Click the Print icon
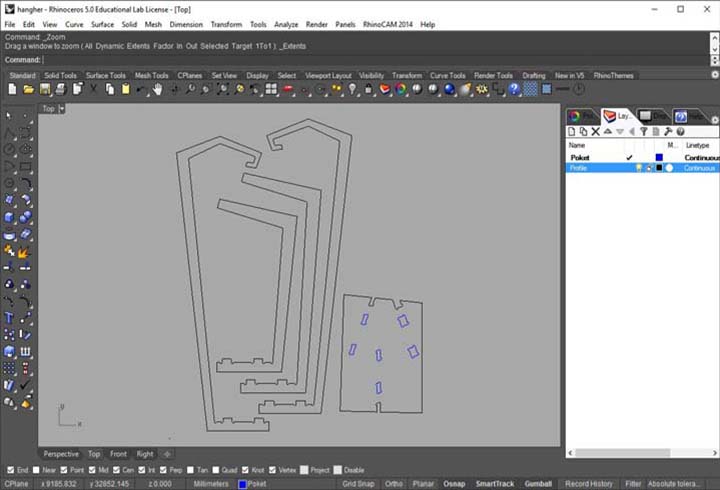The width and height of the screenshot is (720, 490). tap(61, 89)
